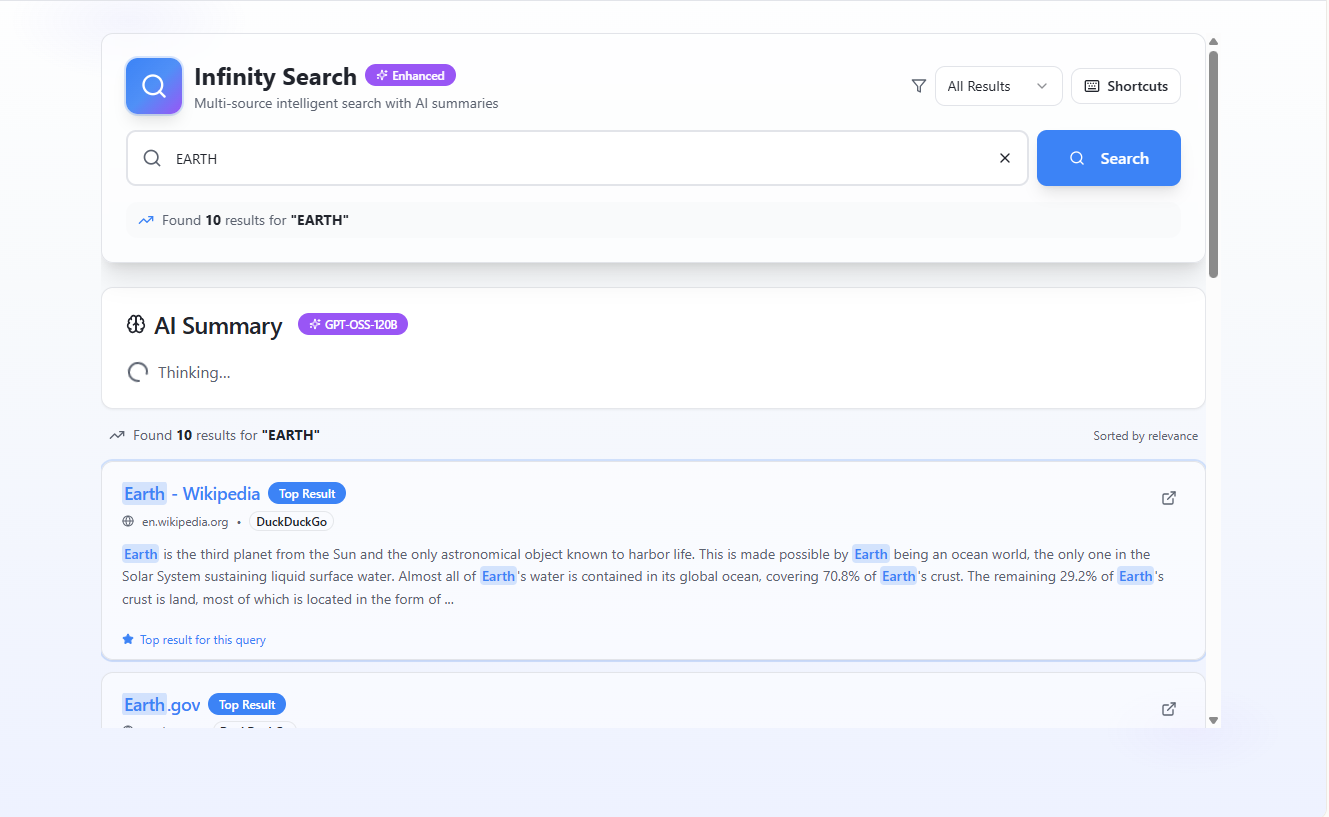Click the Infinity Search magnifying glass logo
1329x817 pixels.
click(x=153, y=86)
